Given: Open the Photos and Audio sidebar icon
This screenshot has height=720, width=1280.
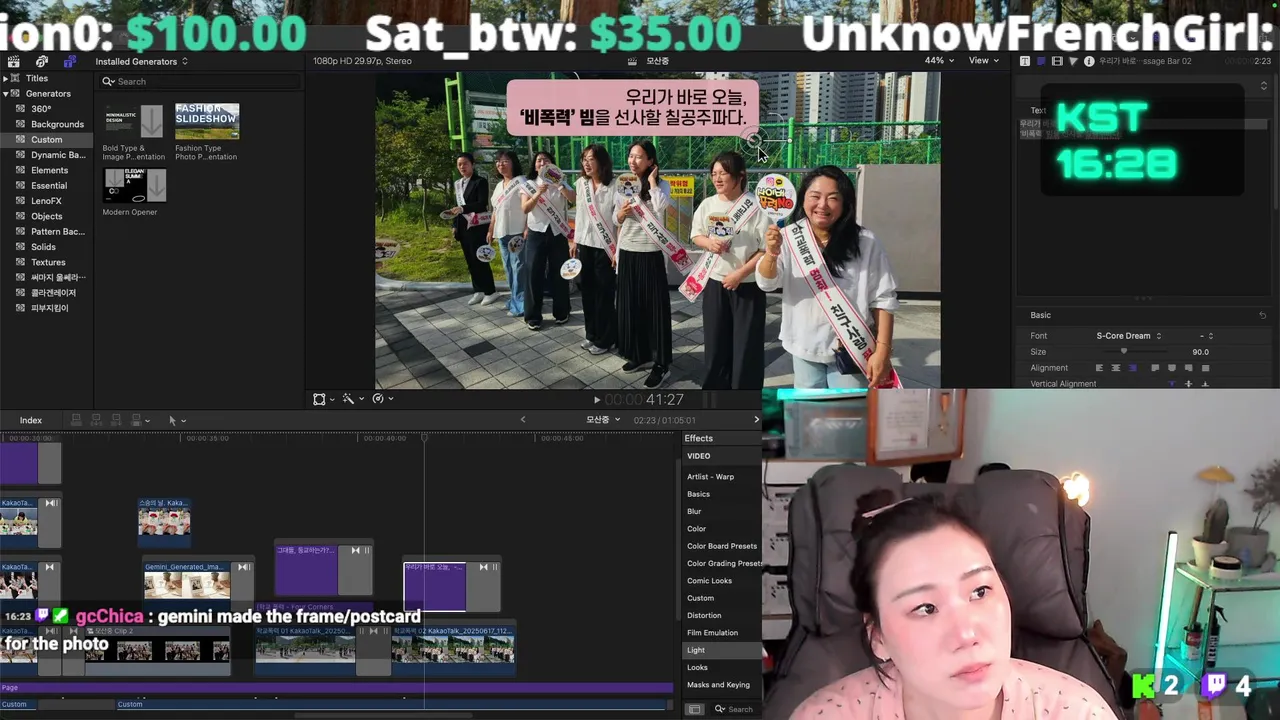Looking at the screenshot, I should click(42, 61).
